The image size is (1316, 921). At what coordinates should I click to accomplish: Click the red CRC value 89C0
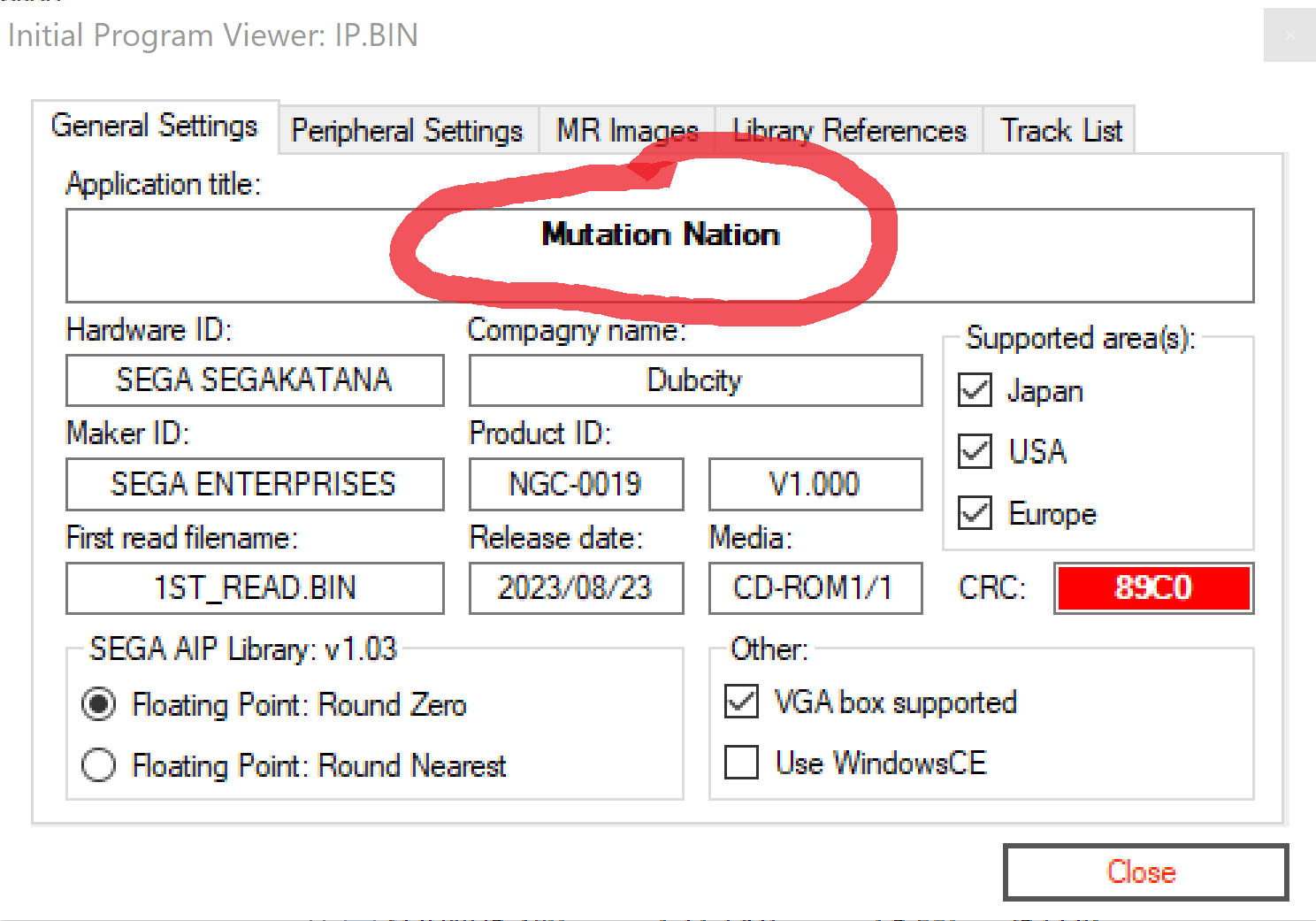(x=1153, y=588)
